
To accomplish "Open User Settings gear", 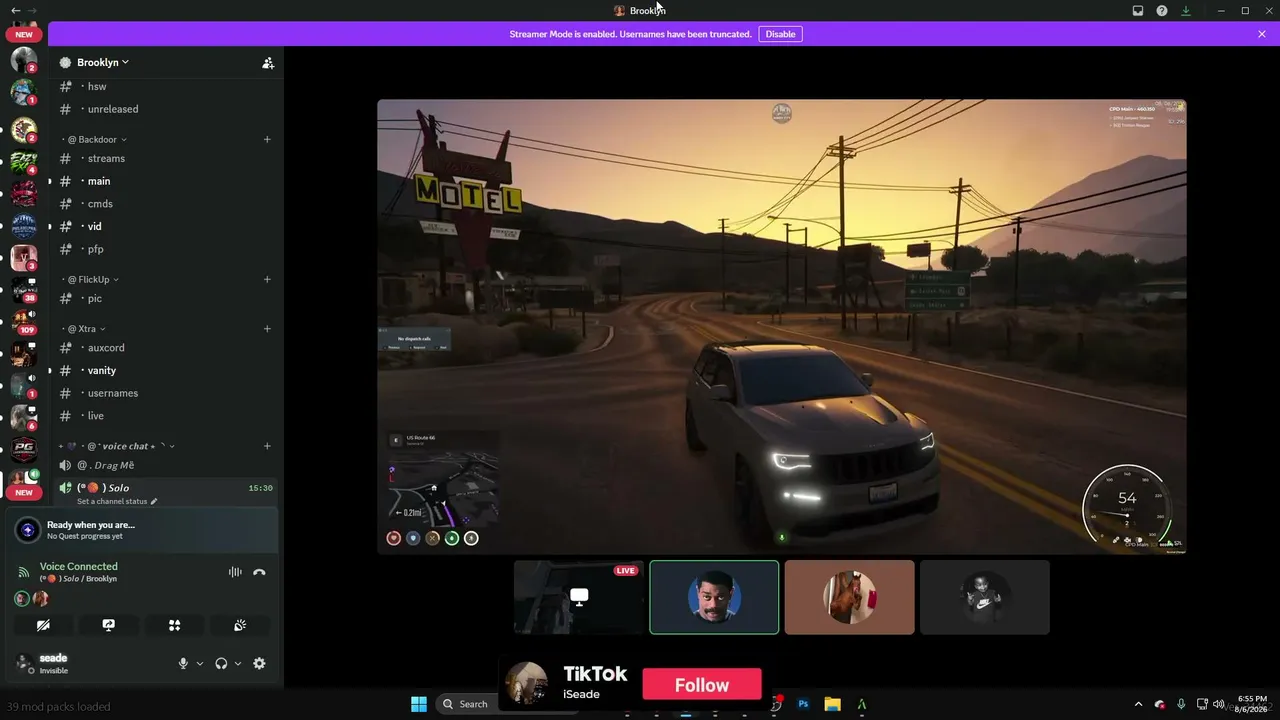I will (259, 663).
